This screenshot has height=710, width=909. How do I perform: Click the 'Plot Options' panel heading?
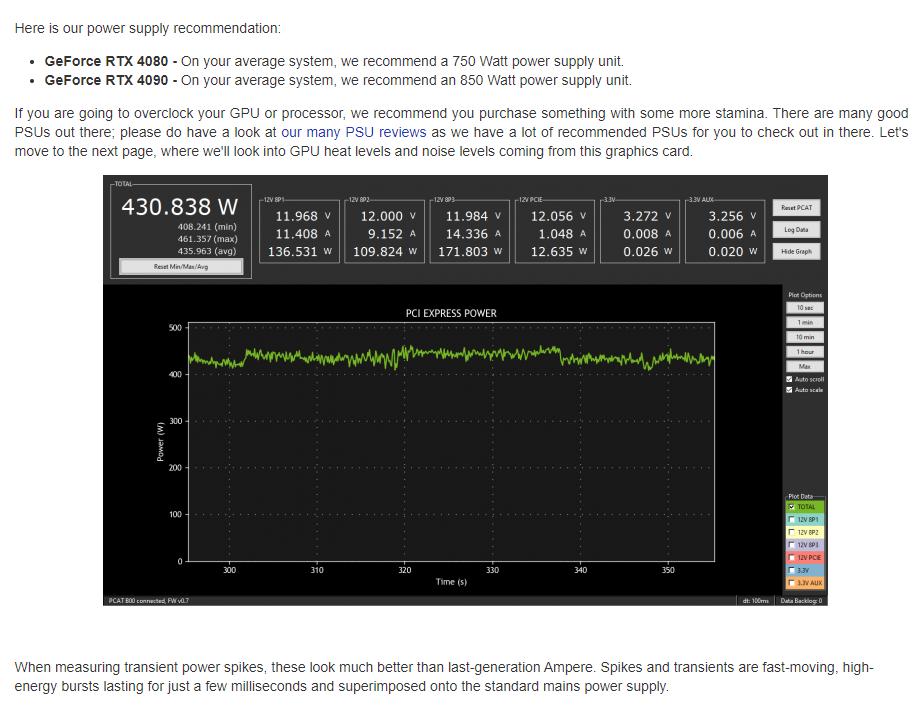pos(805,295)
